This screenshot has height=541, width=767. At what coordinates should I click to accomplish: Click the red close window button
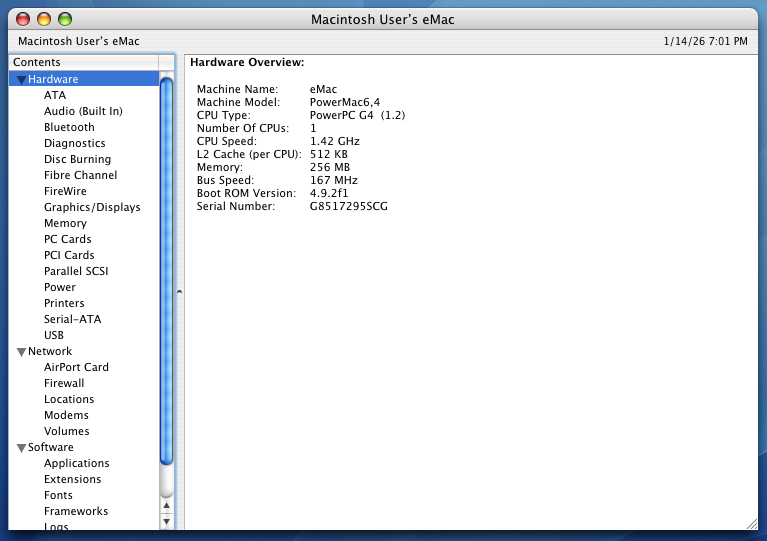pyautogui.click(x=23, y=19)
